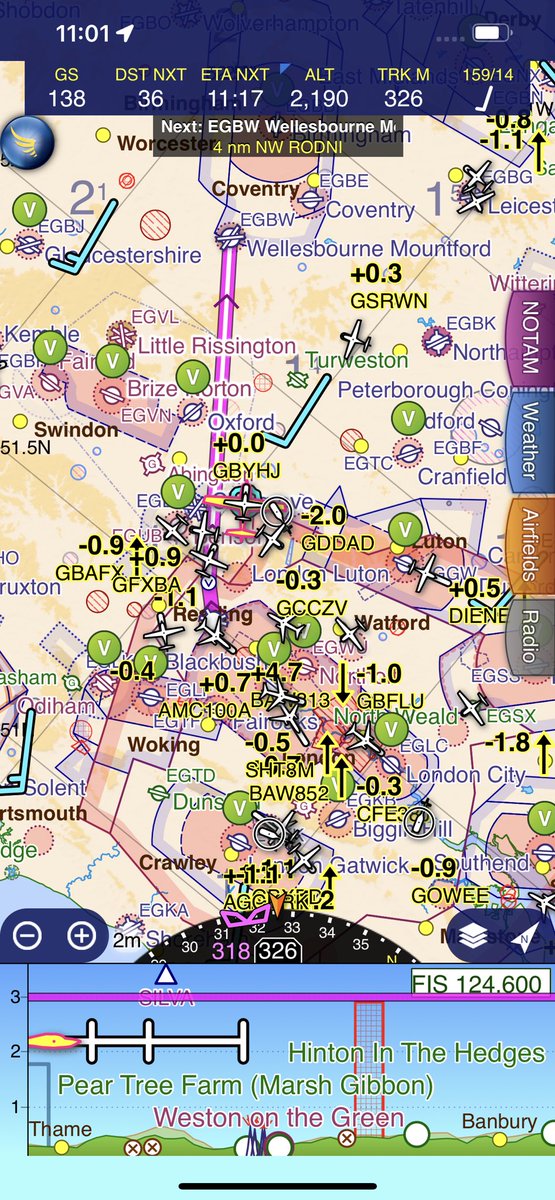Open the Airfields side tab

click(x=531, y=545)
